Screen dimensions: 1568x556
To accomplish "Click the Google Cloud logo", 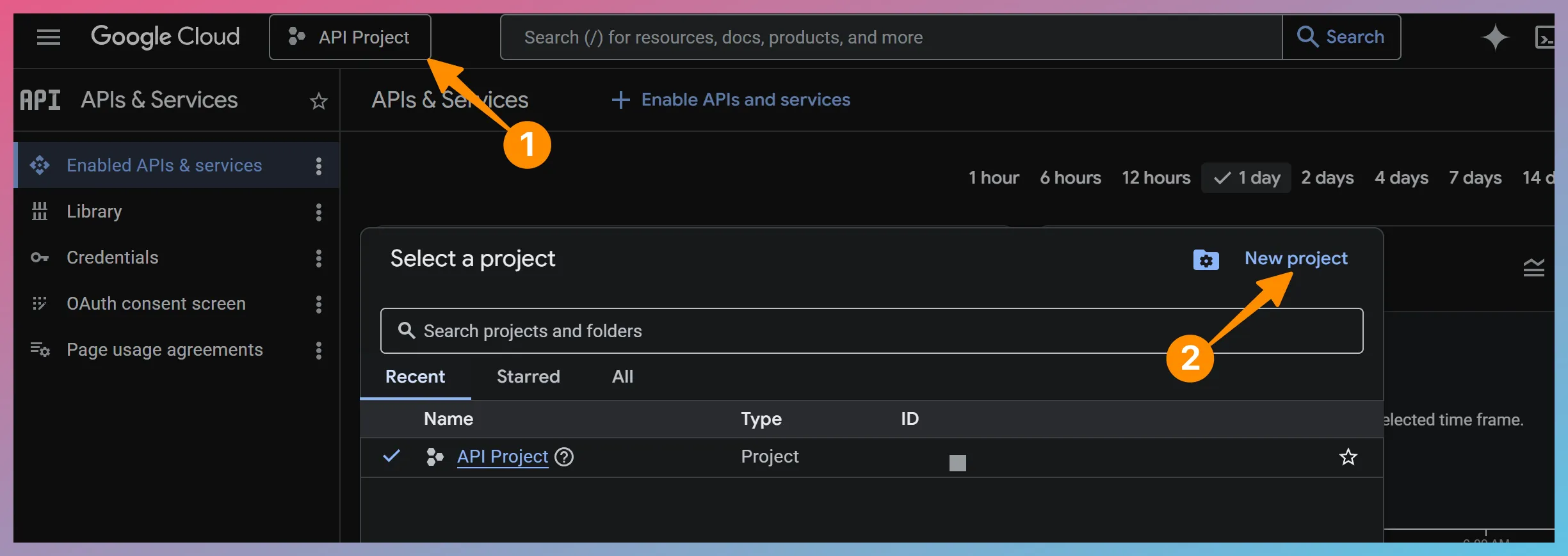I will 165,37.
